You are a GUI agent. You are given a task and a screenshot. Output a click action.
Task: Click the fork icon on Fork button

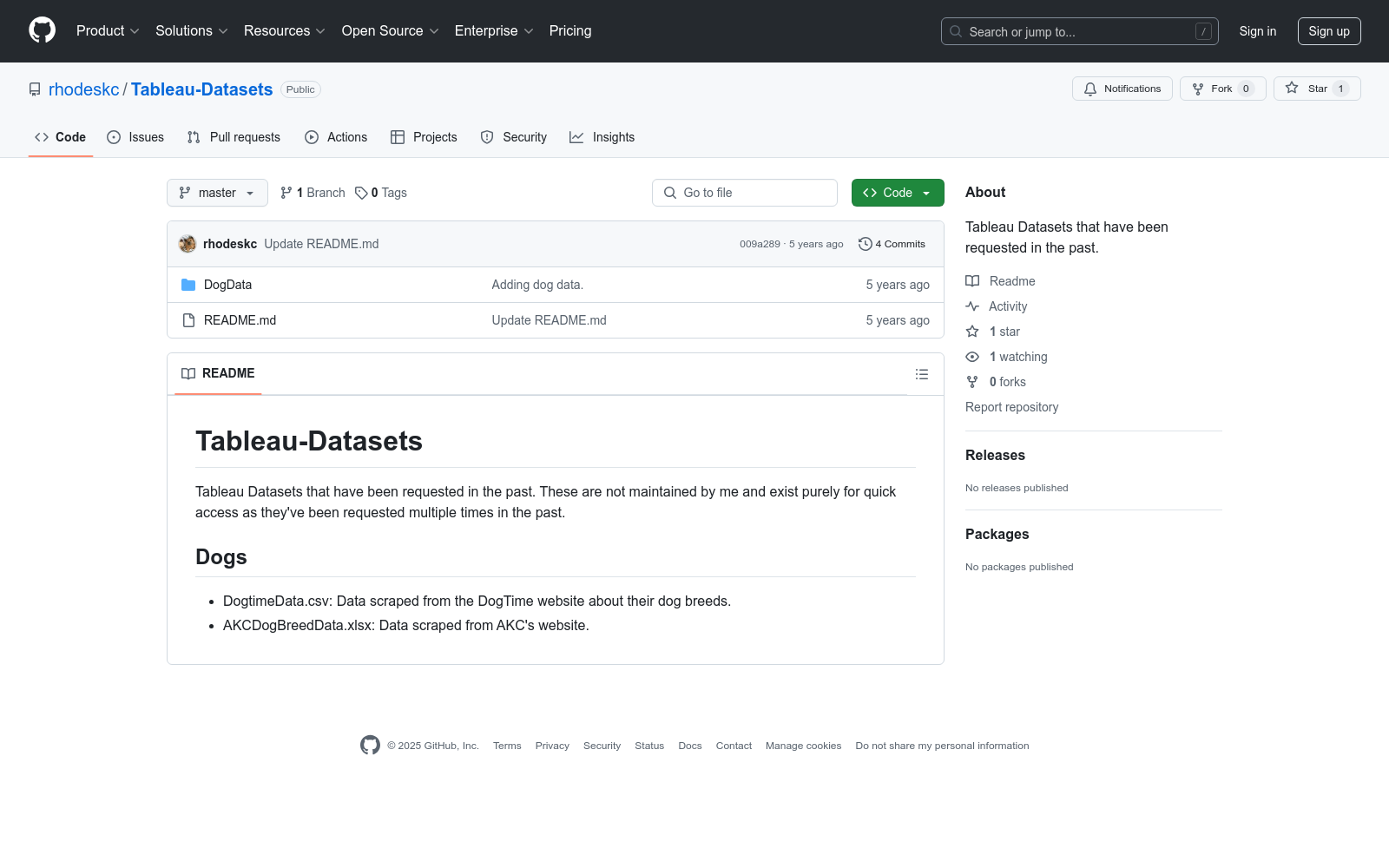[1198, 89]
